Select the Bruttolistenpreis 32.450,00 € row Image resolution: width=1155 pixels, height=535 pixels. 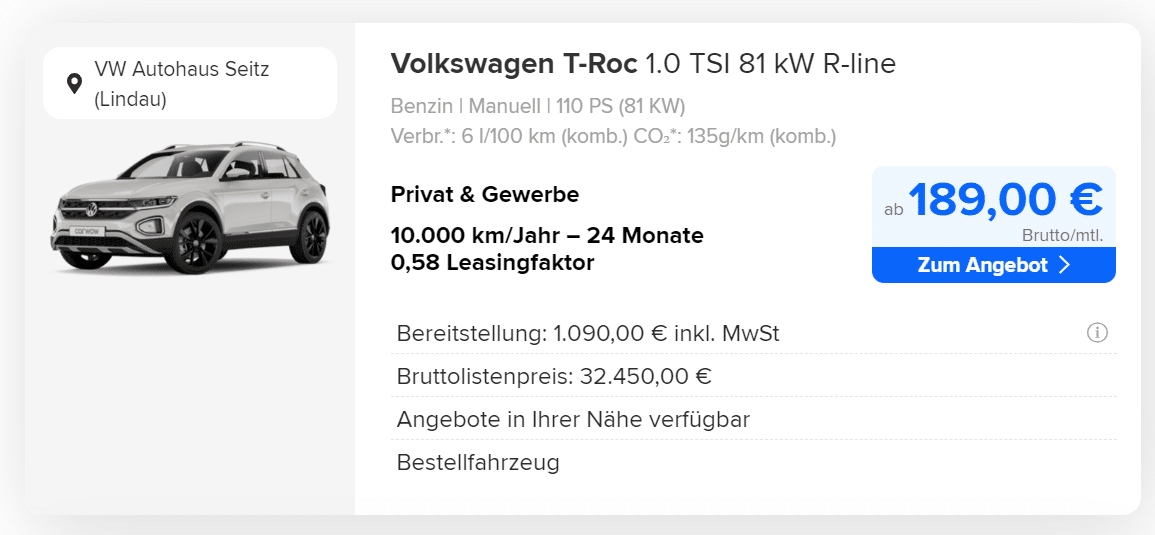click(x=754, y=376)
